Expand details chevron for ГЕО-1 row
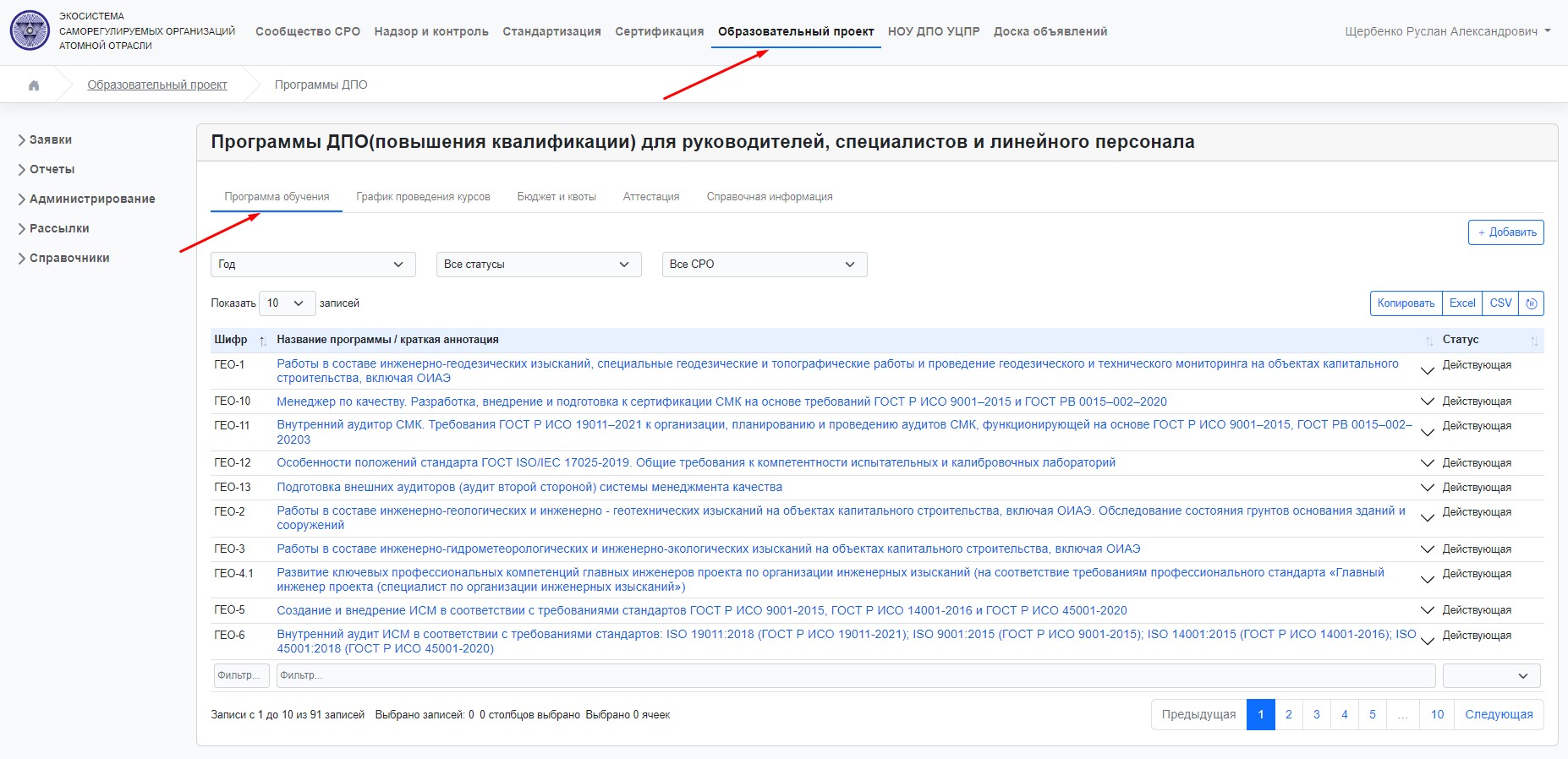The image size is (1568, 759). 1428,371
